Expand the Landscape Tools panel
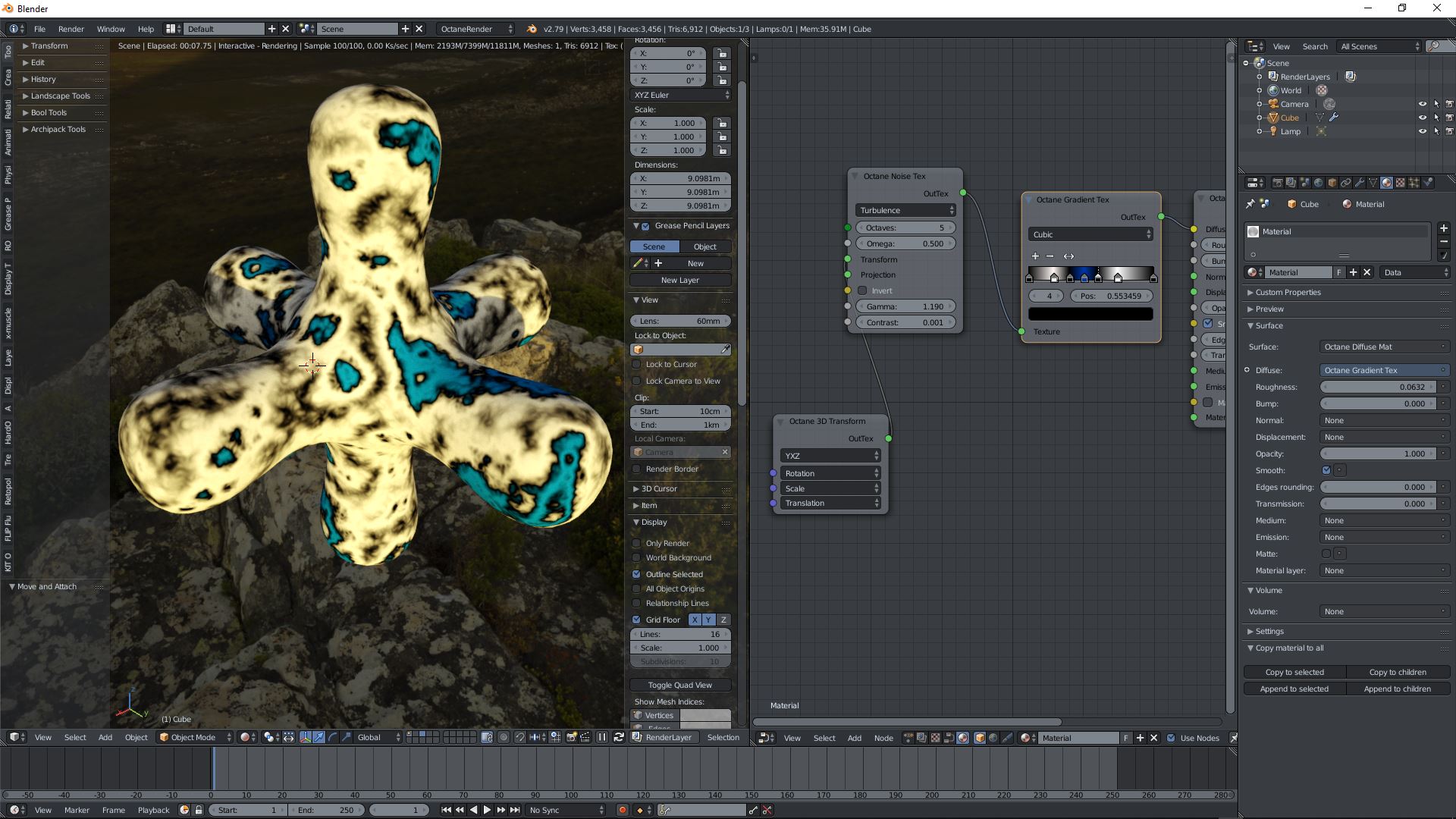This screenshot has width=1456, height=819. pyautogui.click(x=60, y=96)
